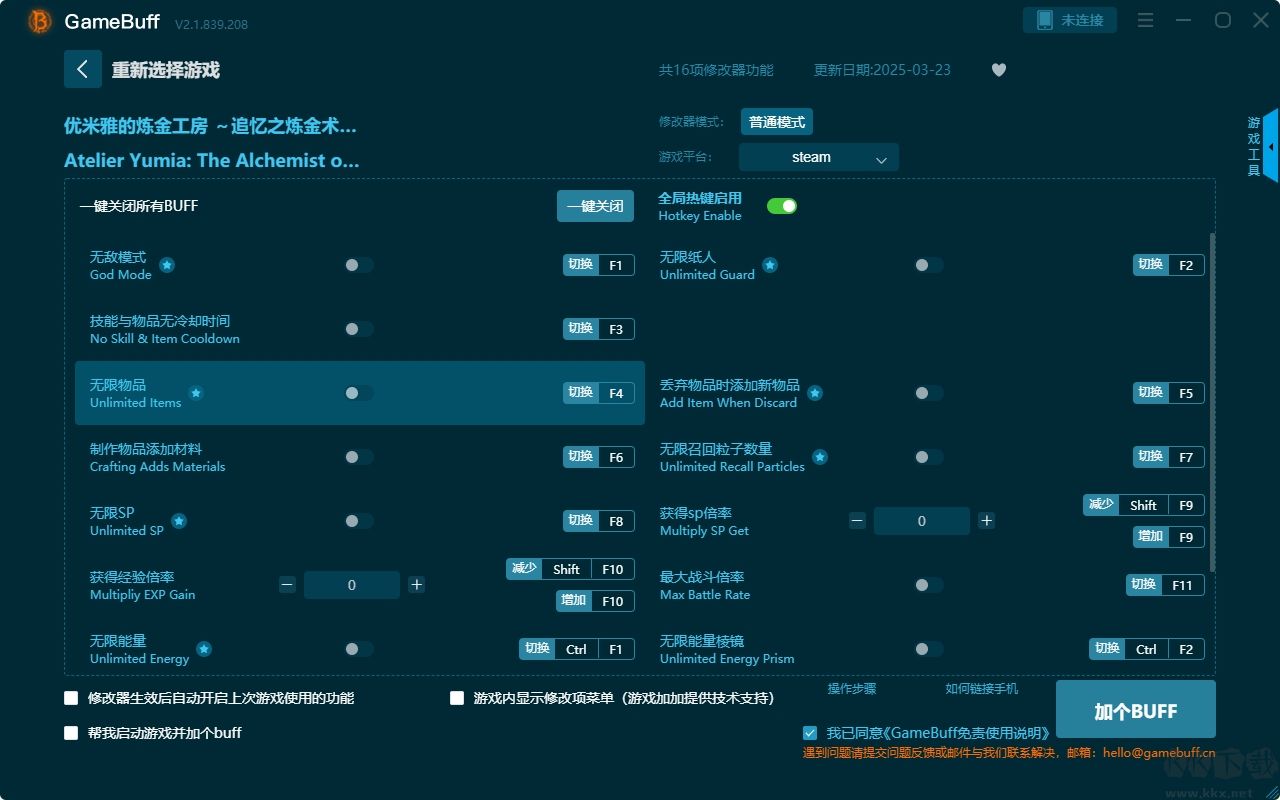Click the 一键关闭 button

tap(595, 206)
